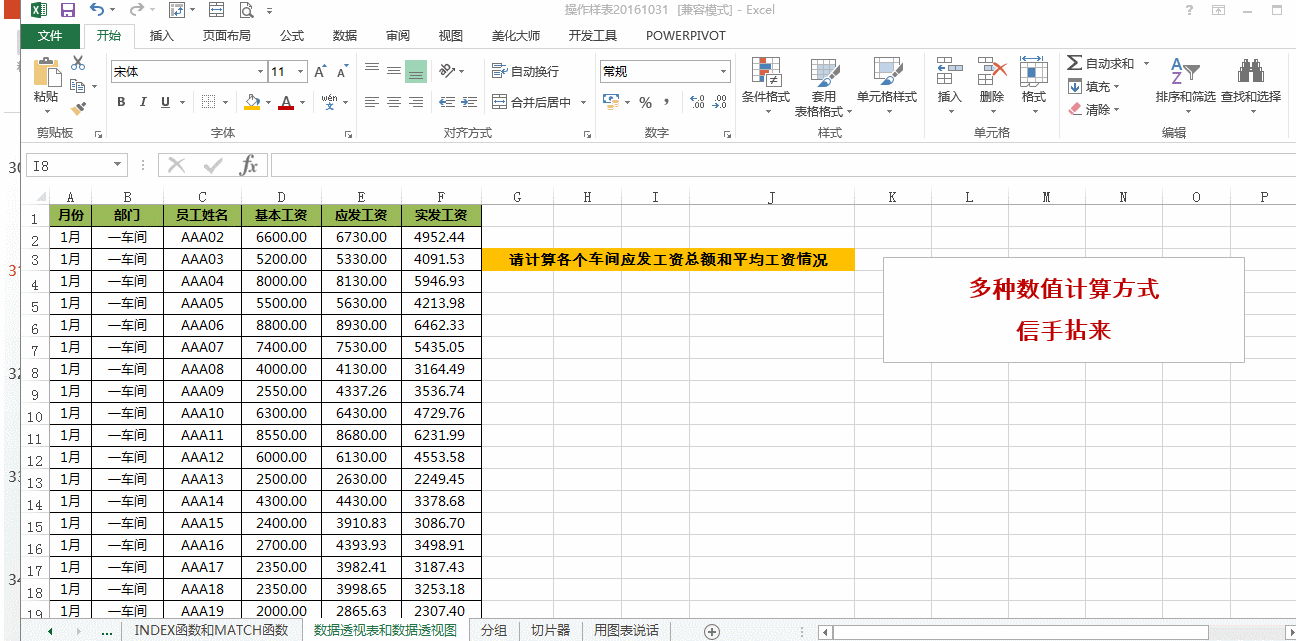Click decrease indent icon
The width and height of the screenshot is (1296, 641).
pyautogui.click(x=447, y=102)
